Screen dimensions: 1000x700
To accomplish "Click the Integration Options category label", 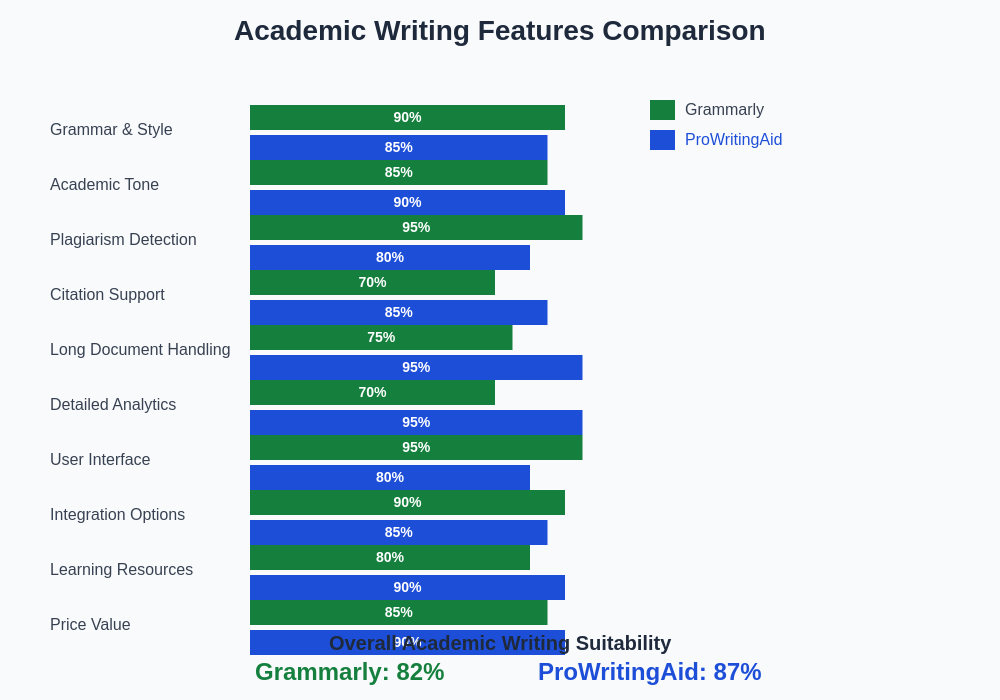I will point(117,515).
